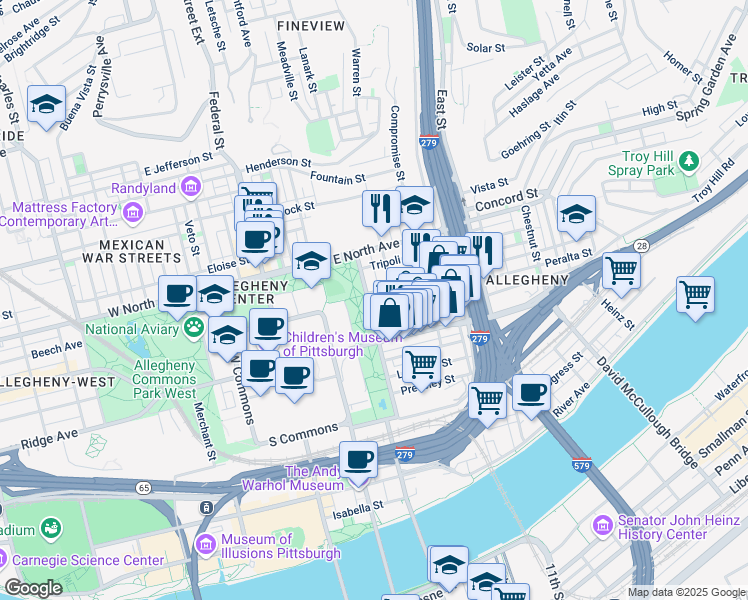Select the Museum of Illusions Pittsburgh pin

(206, 544)
